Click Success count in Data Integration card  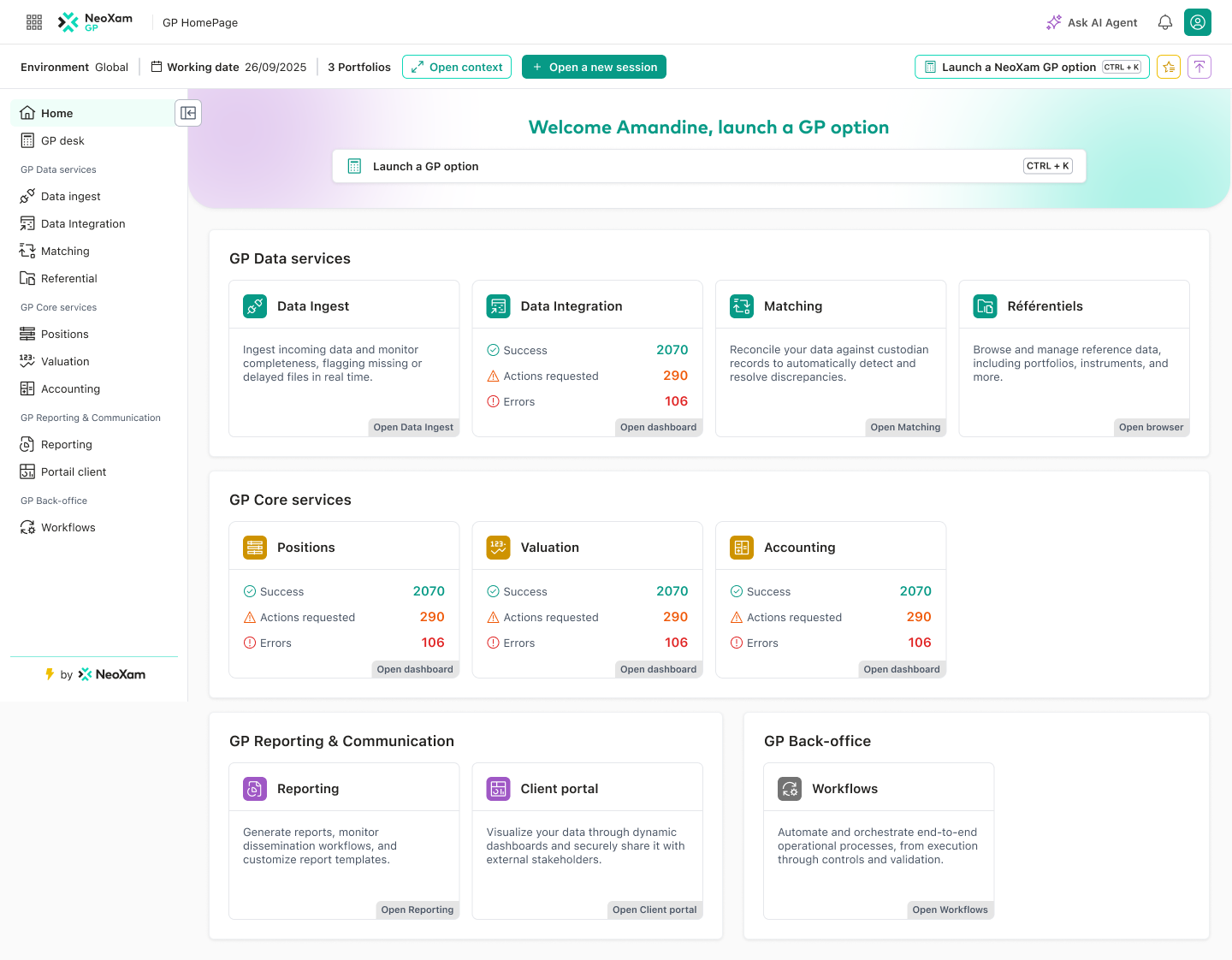tap(672, 350)
